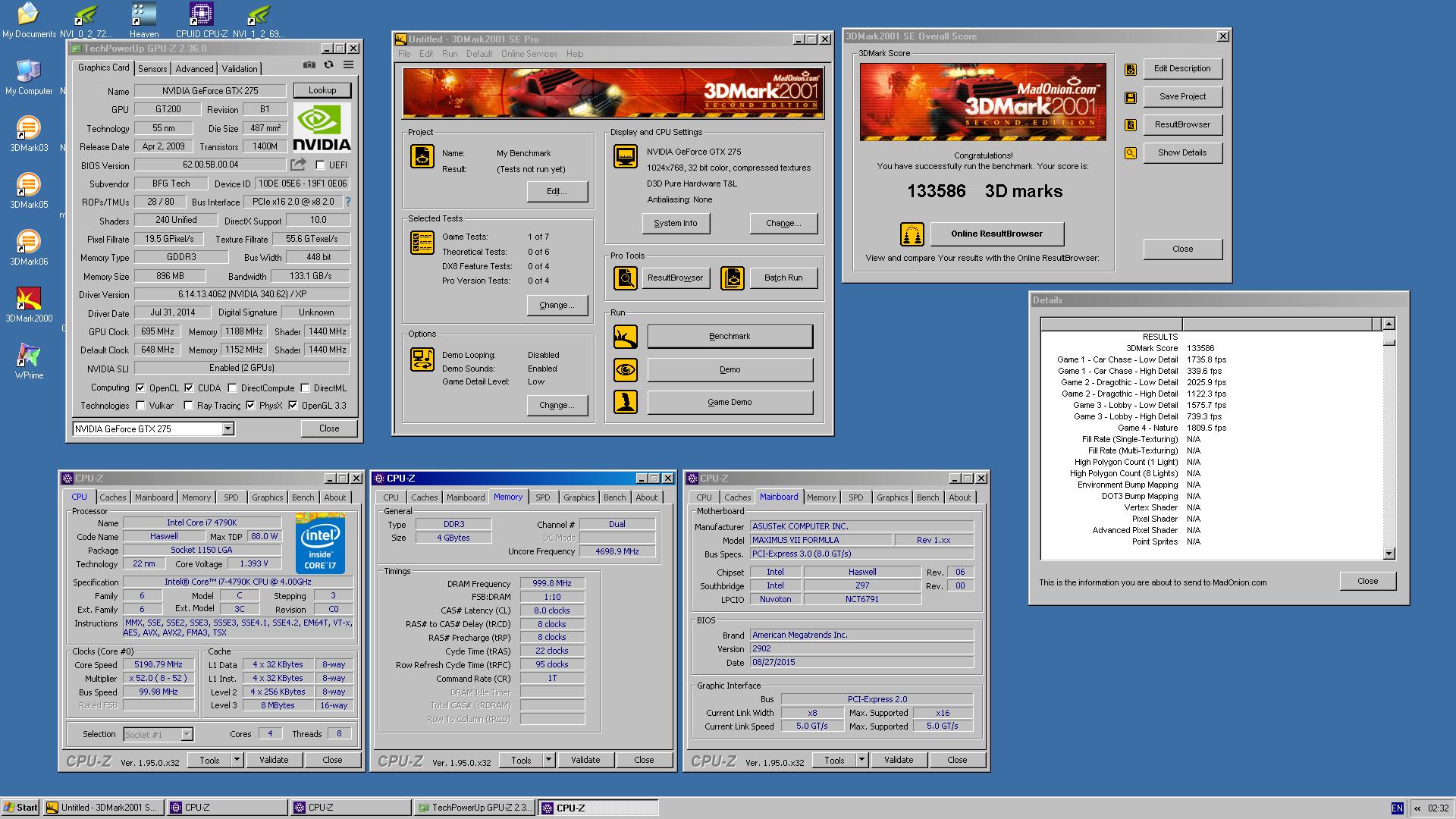Click GPU-Z refresh icon

[x=328, y=66]
